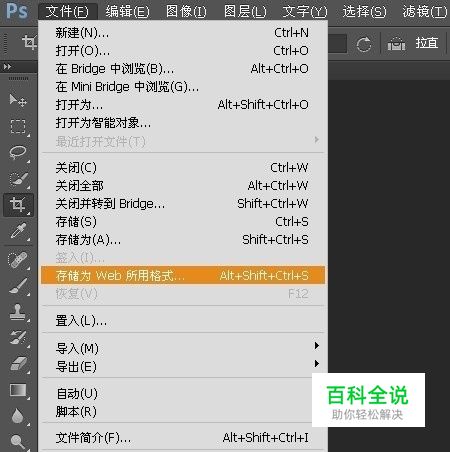Select the Blur tool
This screenshot has height=452, width=450.
click(18, 416)
